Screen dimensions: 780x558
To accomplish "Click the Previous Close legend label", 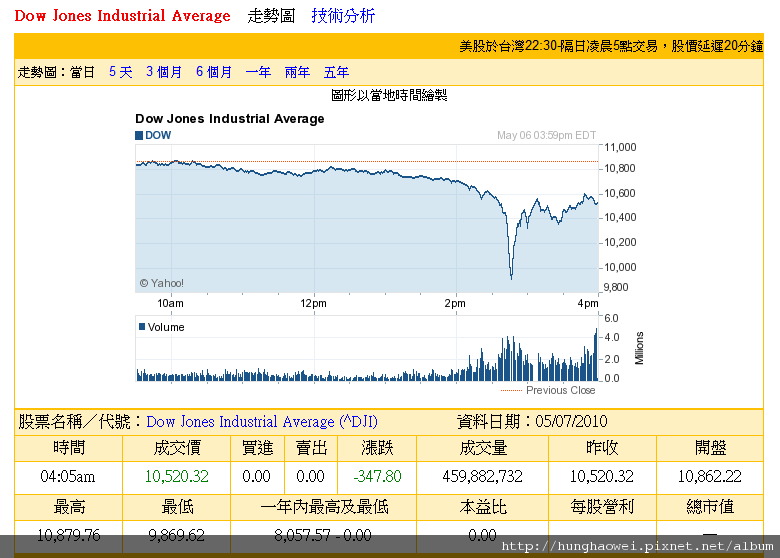I will pos(561,390).
